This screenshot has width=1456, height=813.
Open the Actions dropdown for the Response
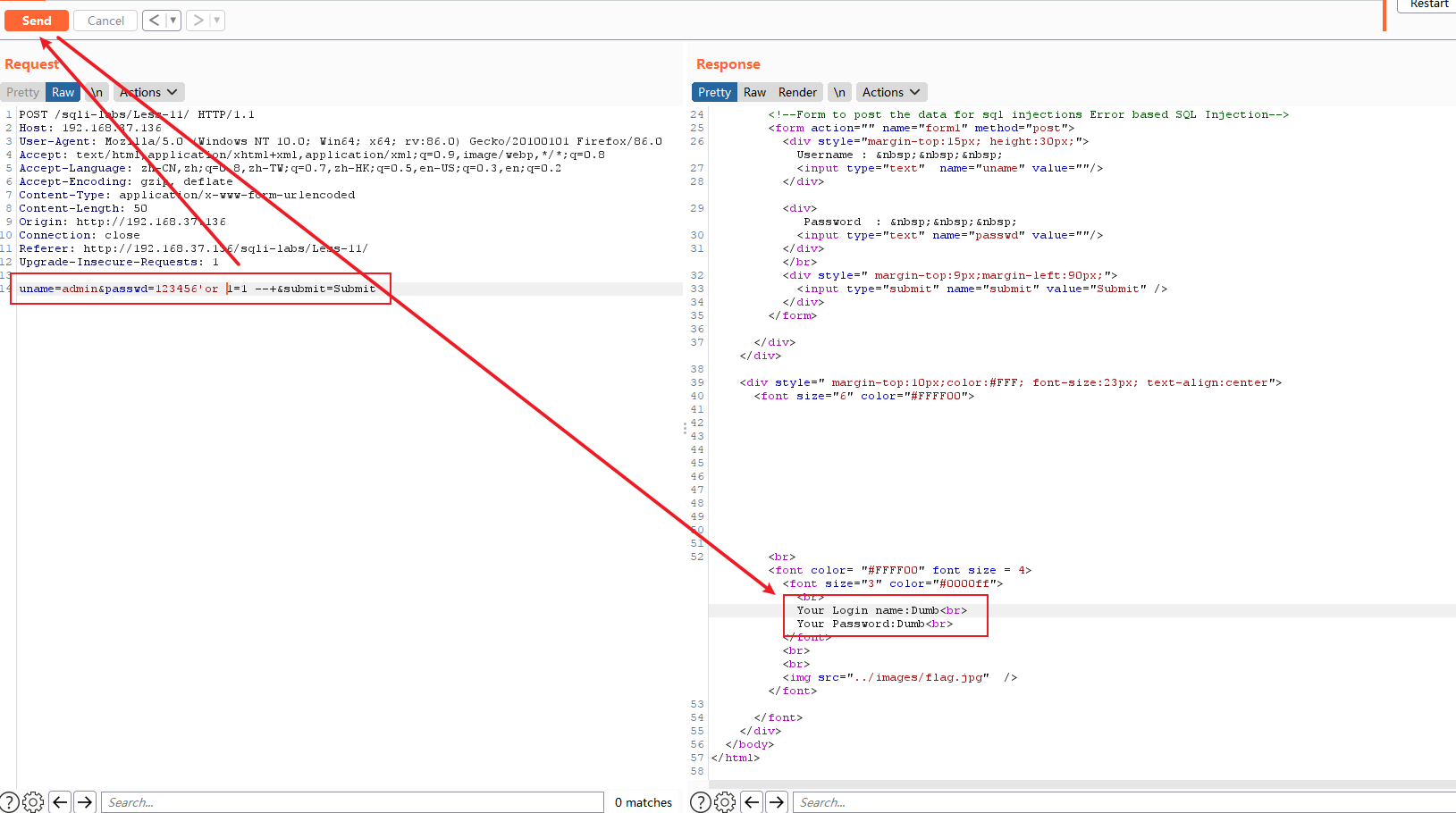pos(890,91)
